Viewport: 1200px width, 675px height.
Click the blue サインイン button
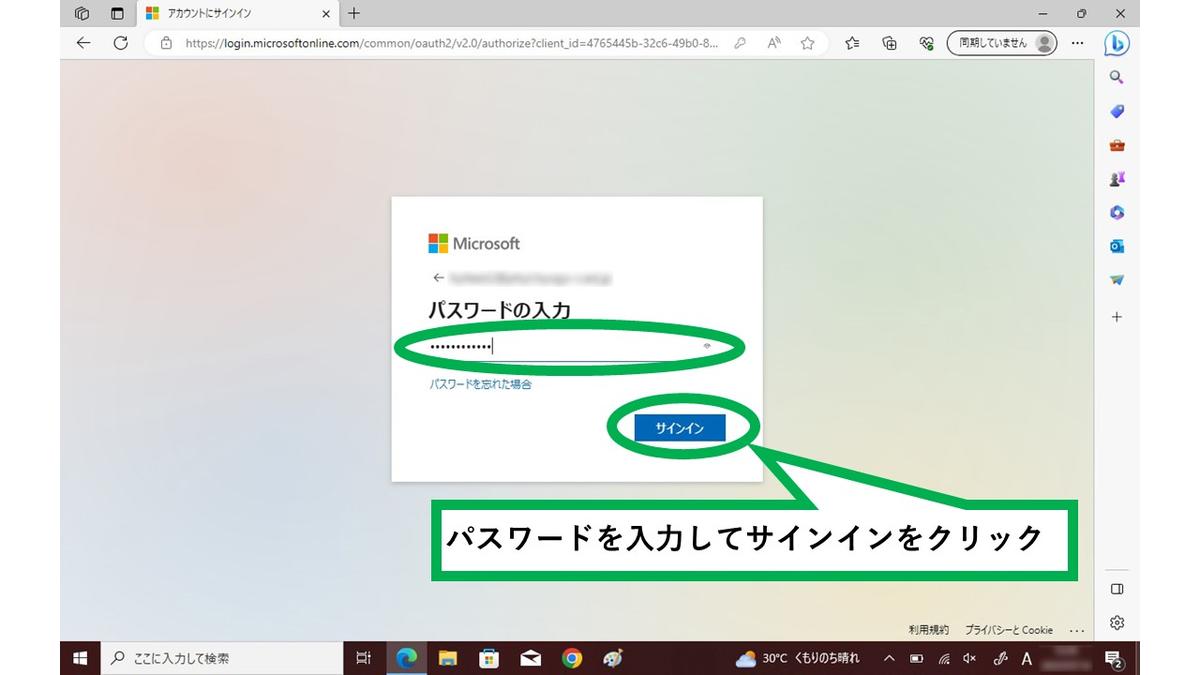[679, 428]
